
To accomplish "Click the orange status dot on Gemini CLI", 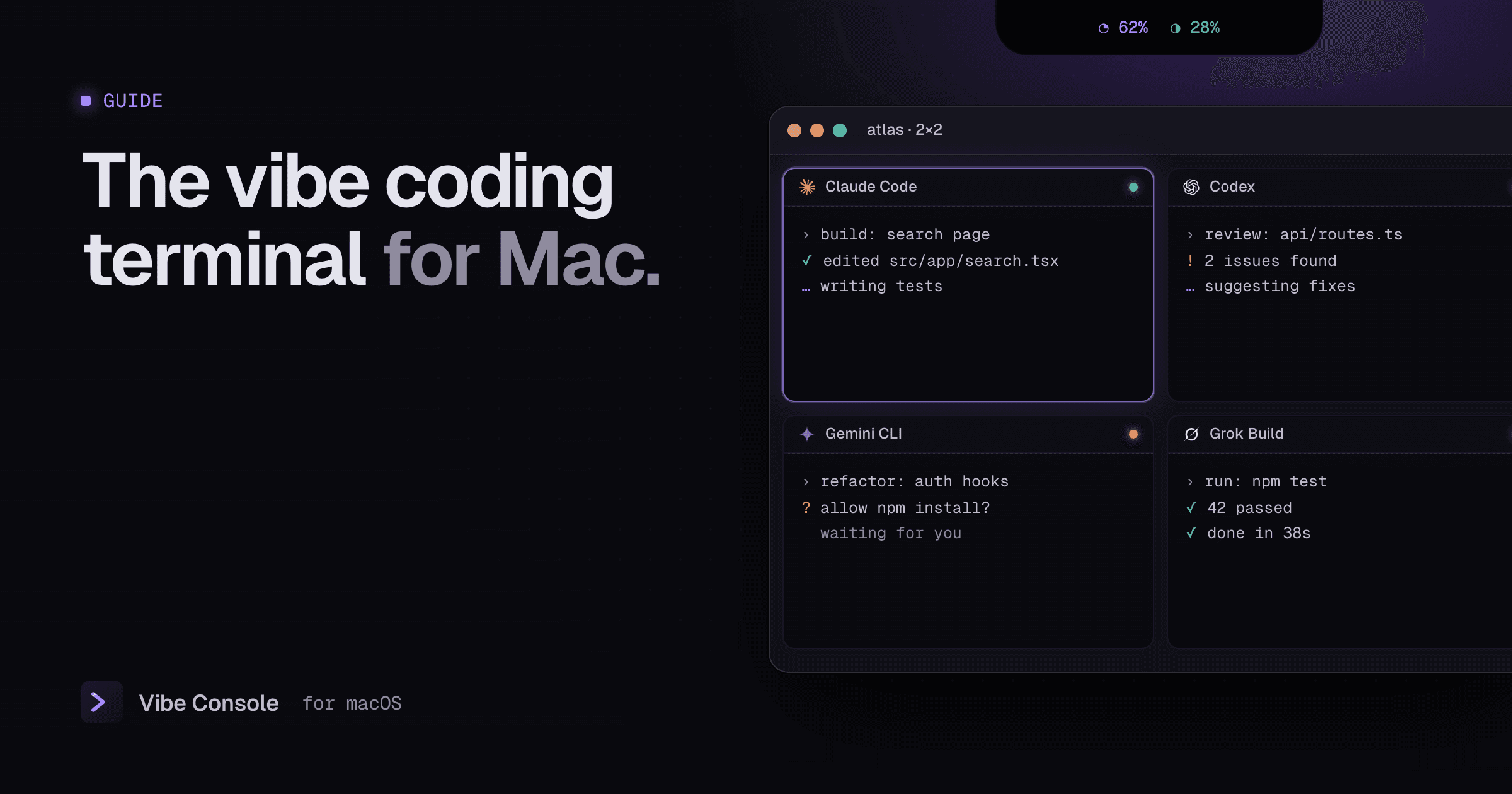I will click(1133, 434).
